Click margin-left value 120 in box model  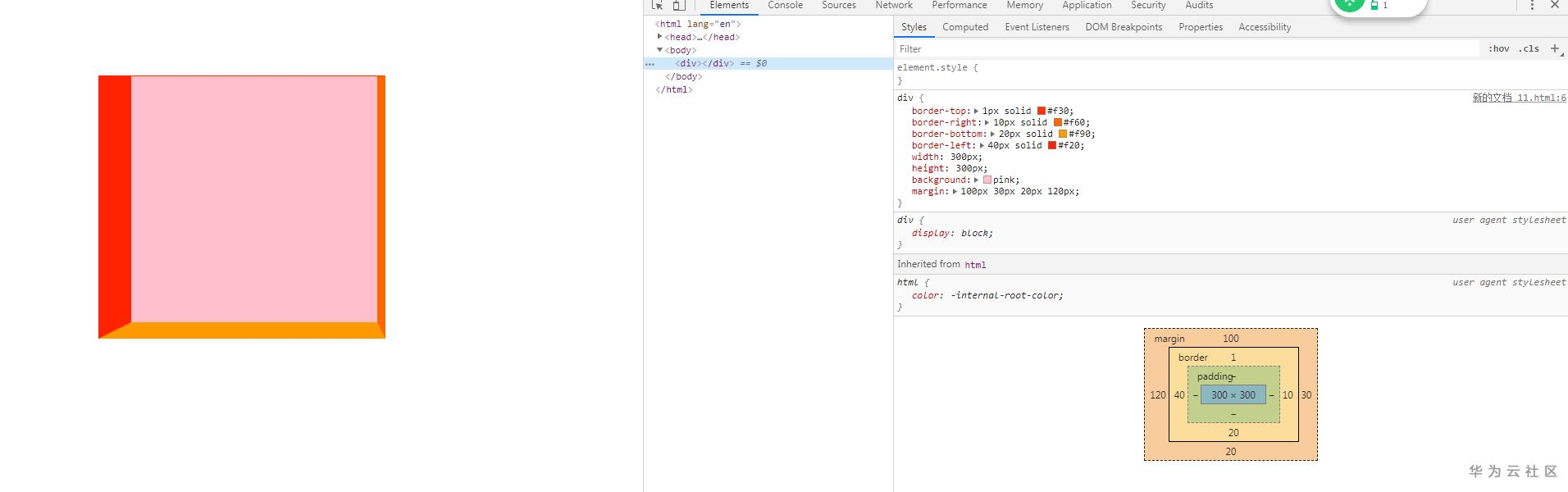[1158, 394]
